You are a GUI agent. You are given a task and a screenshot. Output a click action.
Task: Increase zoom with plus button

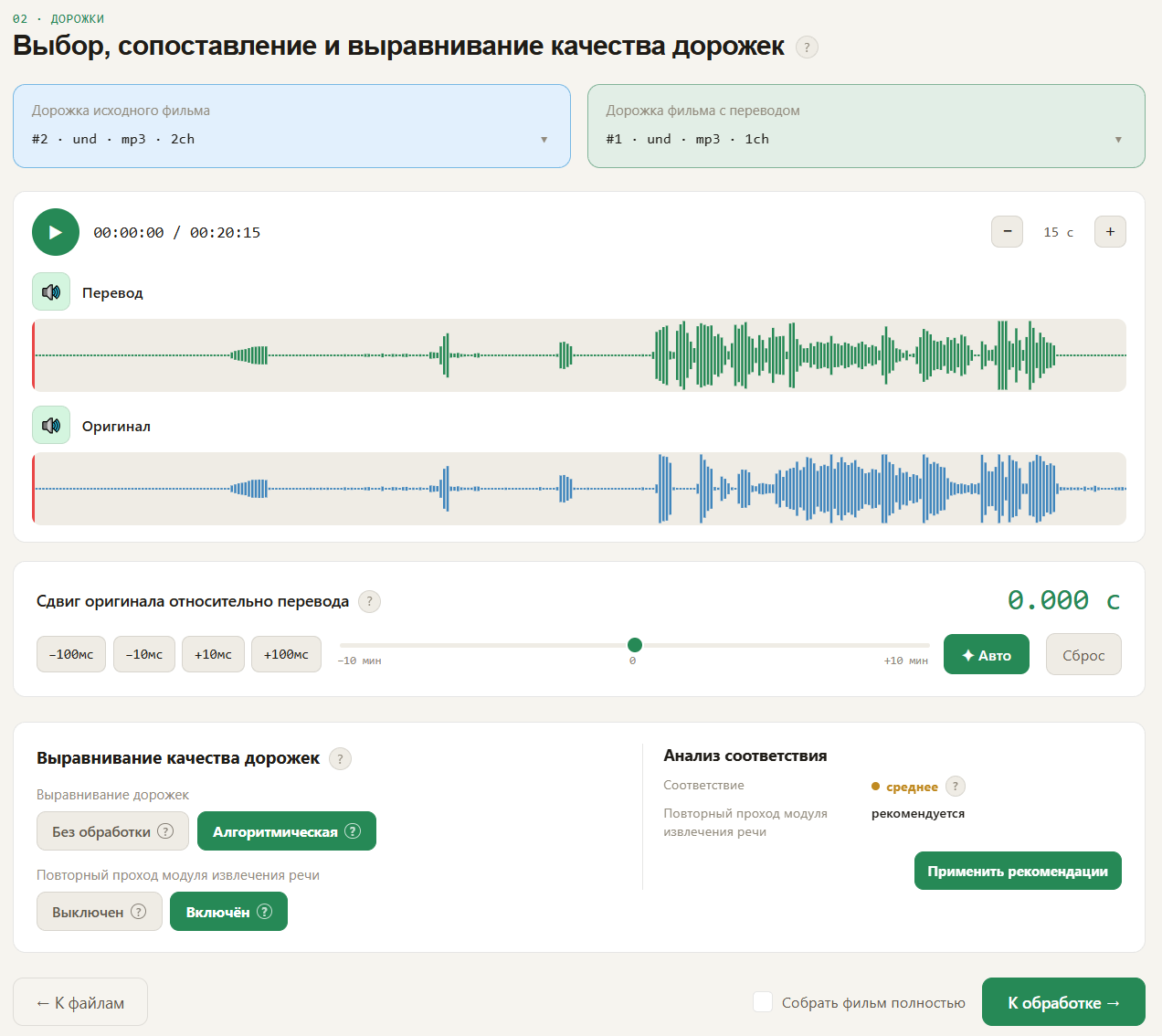click(1110, 231)
